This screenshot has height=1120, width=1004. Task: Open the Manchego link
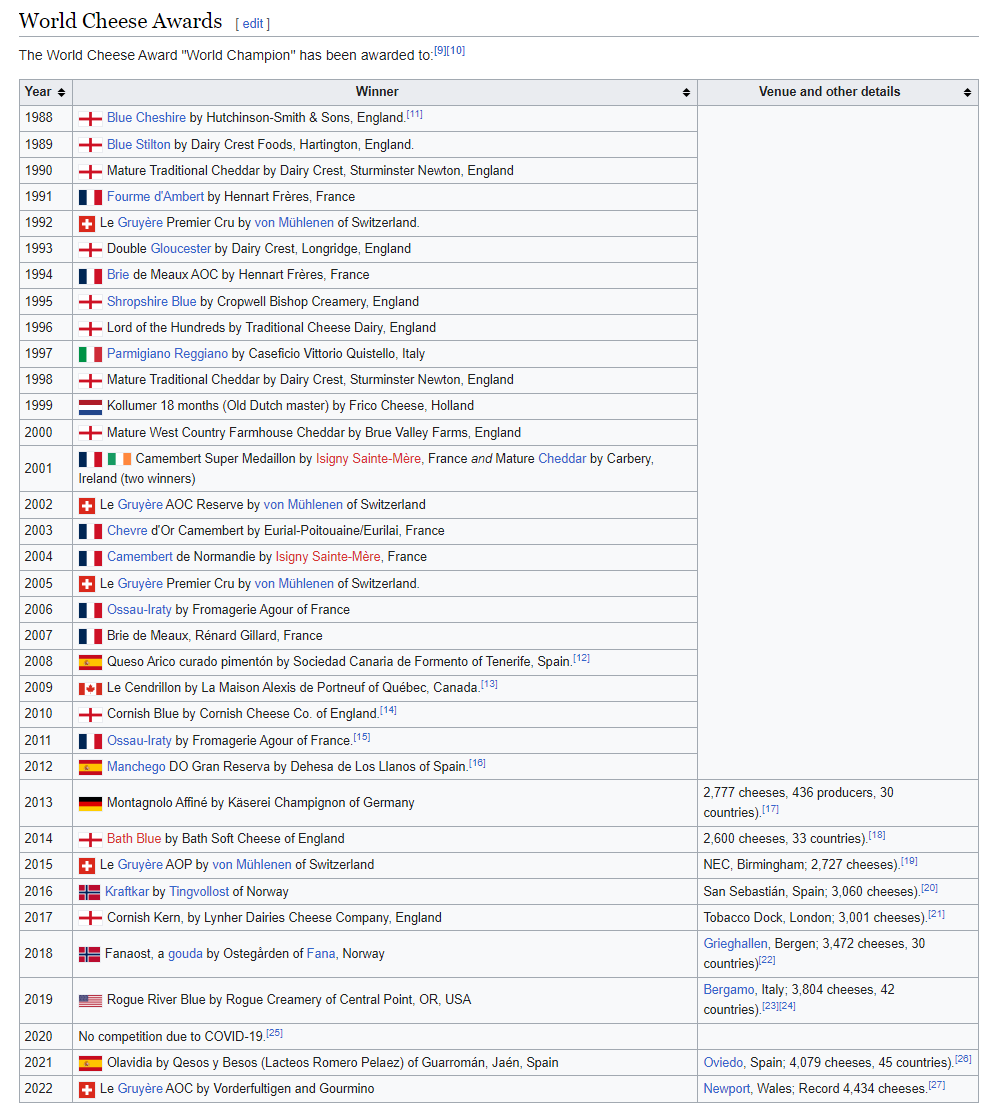(x=136, y=766)
